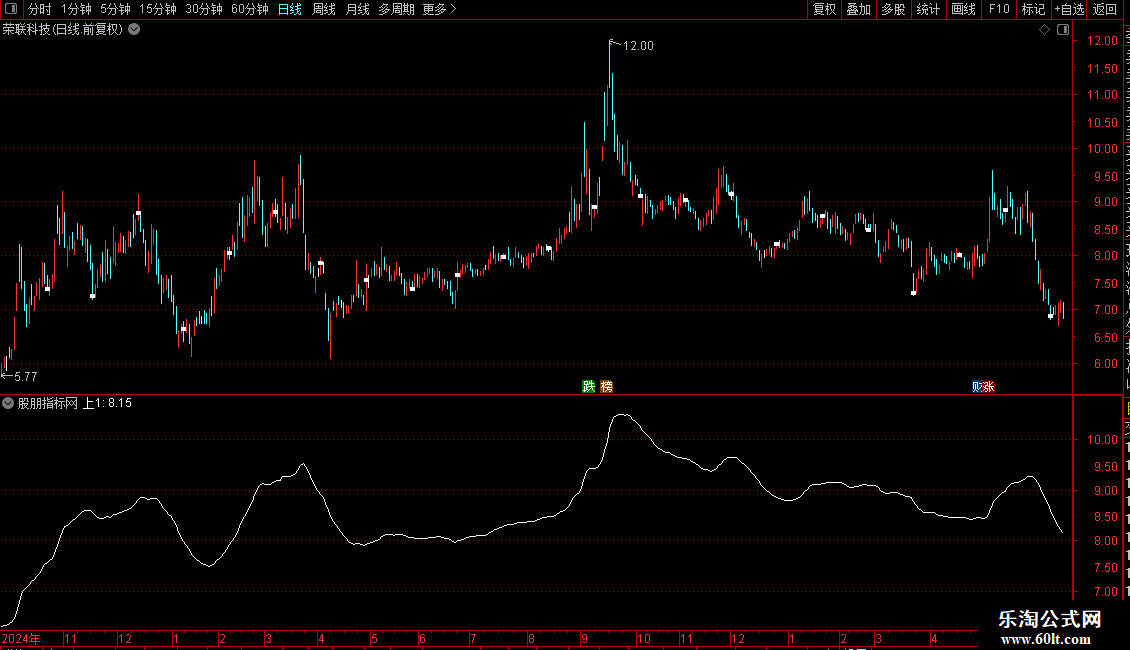Switch to 周线 weekly chart
1130x650 pixels.
(324, 9)
